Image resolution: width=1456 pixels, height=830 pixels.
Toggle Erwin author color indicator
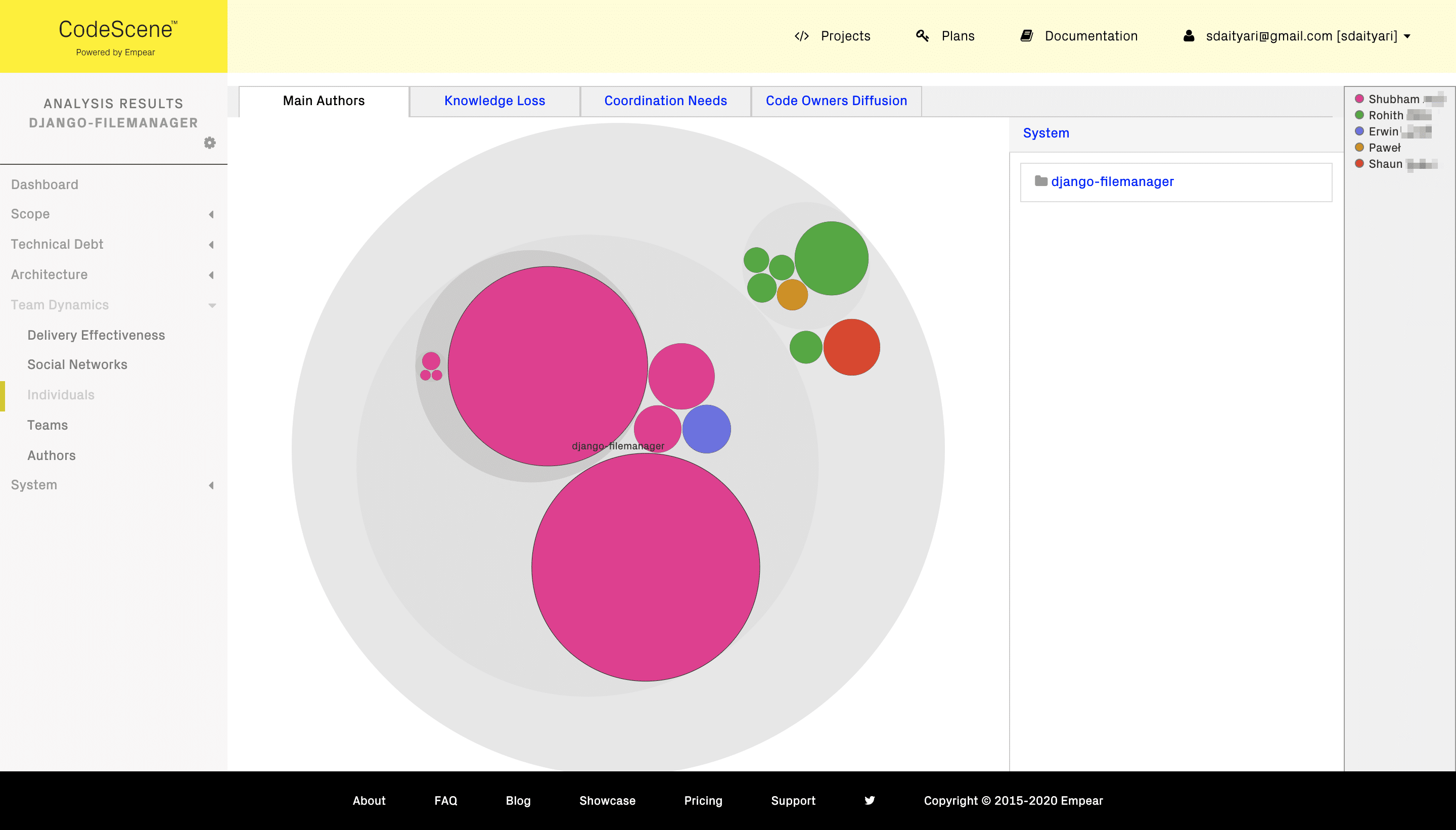pyautogui.click(x=1357, y=131)
